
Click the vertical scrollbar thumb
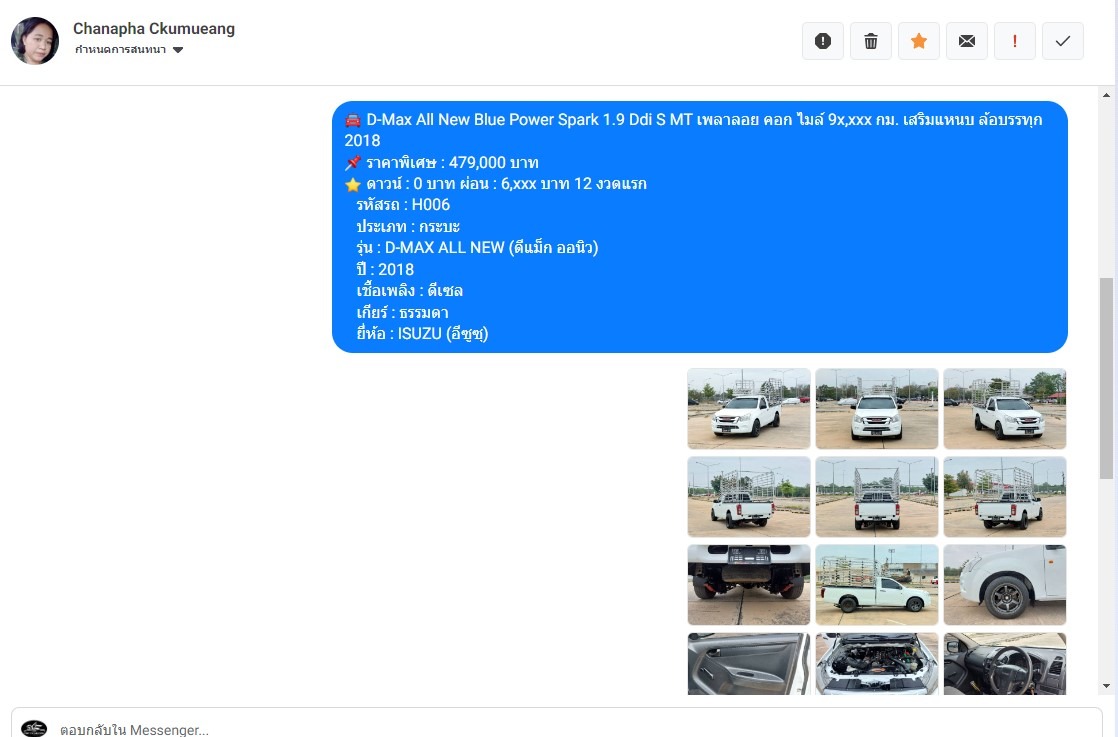[1106, 378]
